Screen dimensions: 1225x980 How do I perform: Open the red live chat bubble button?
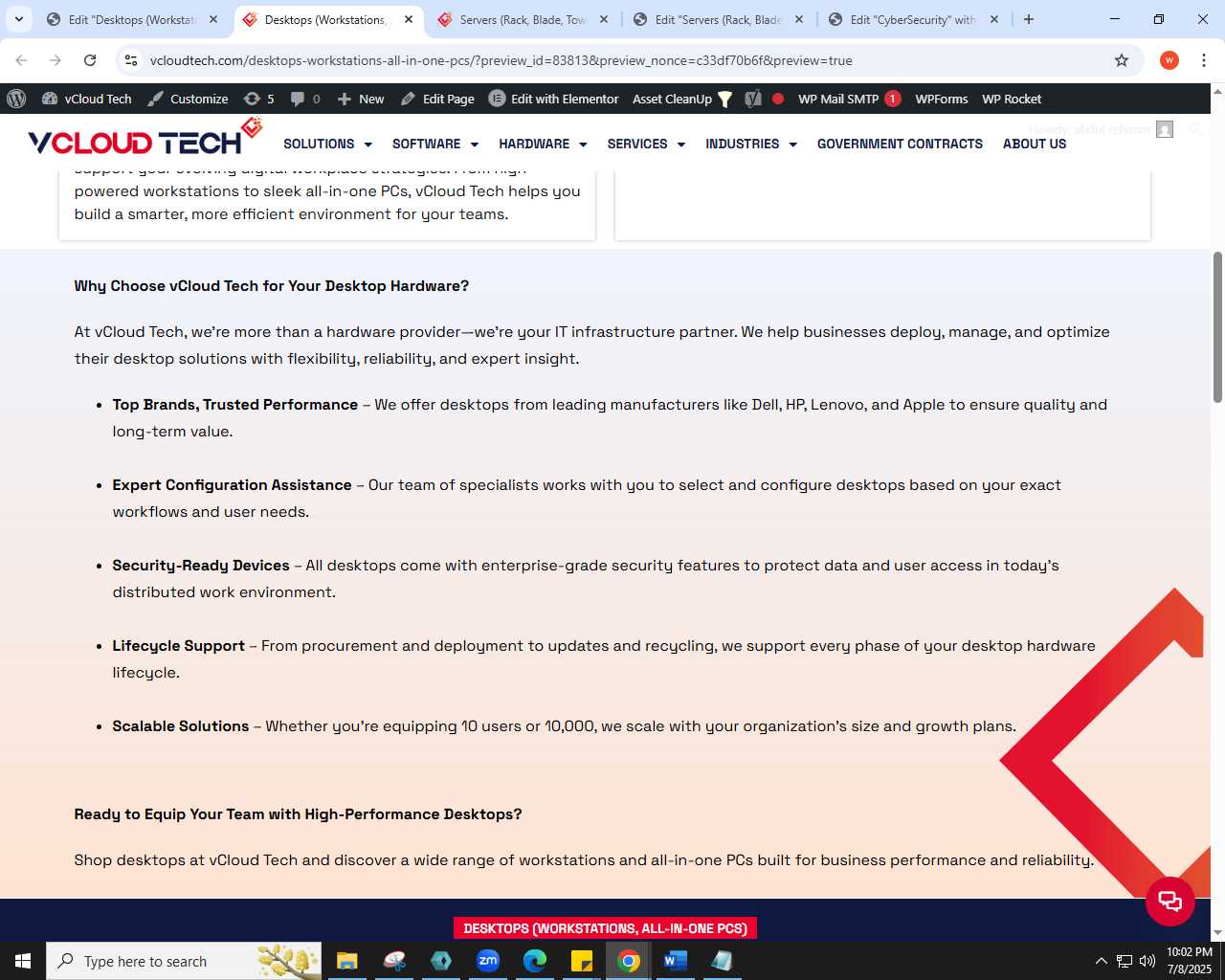[x=1170, y=901]
